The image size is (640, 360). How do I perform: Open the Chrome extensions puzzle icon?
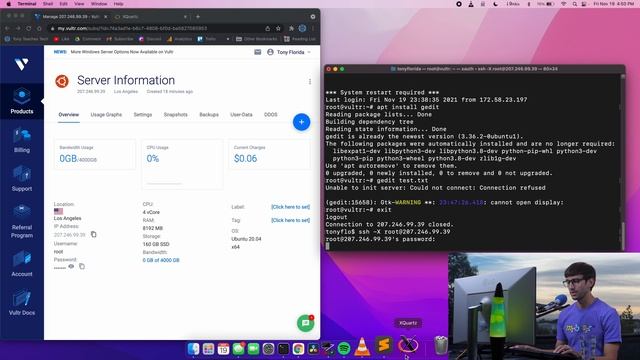[291, 29]
